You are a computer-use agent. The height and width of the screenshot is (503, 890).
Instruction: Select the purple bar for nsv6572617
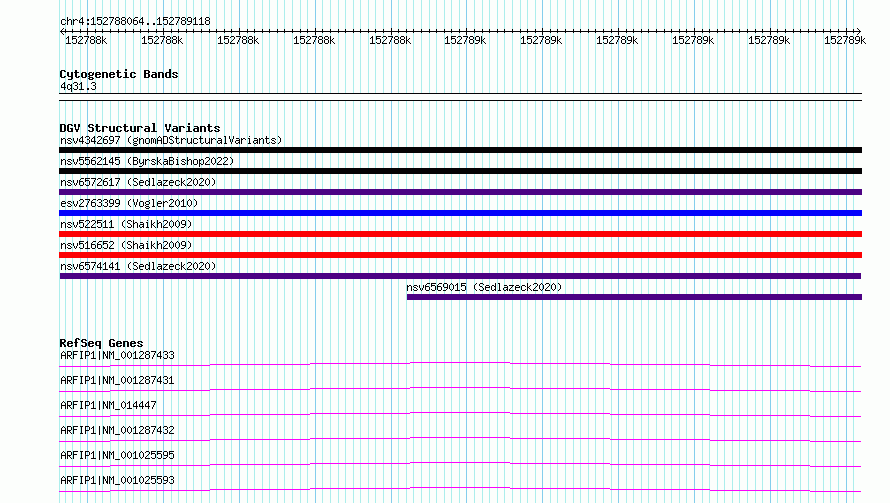coord(460,192)
